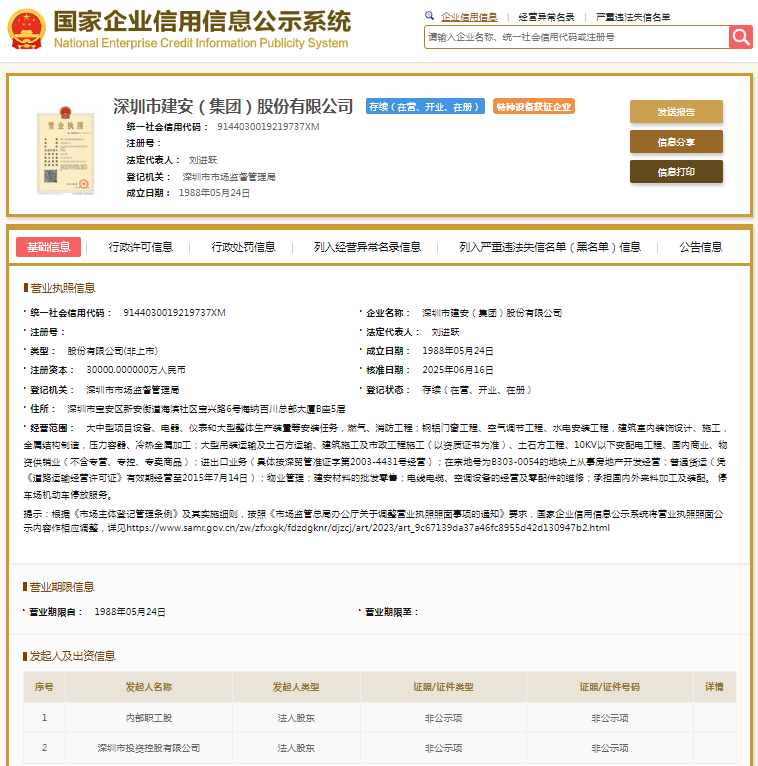
Task: Open the 列入严重违法失信名单（黑名单）信息 tab
Action: (550, 247)
